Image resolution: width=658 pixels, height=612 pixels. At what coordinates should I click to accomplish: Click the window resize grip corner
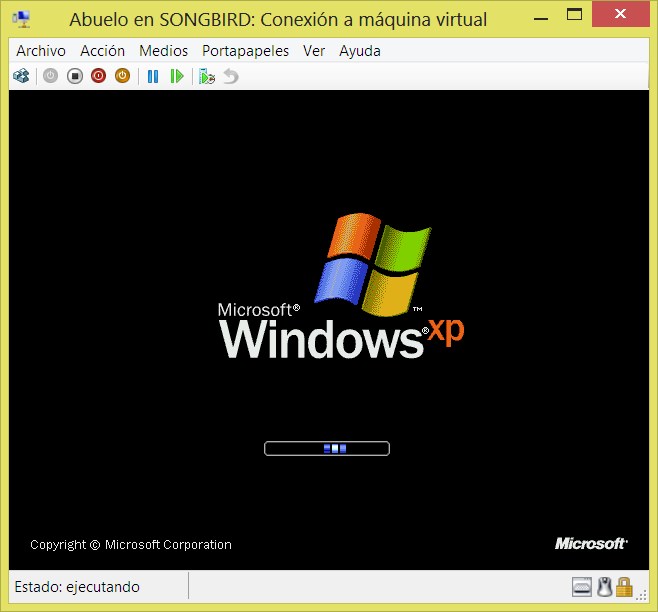[642, 595]
